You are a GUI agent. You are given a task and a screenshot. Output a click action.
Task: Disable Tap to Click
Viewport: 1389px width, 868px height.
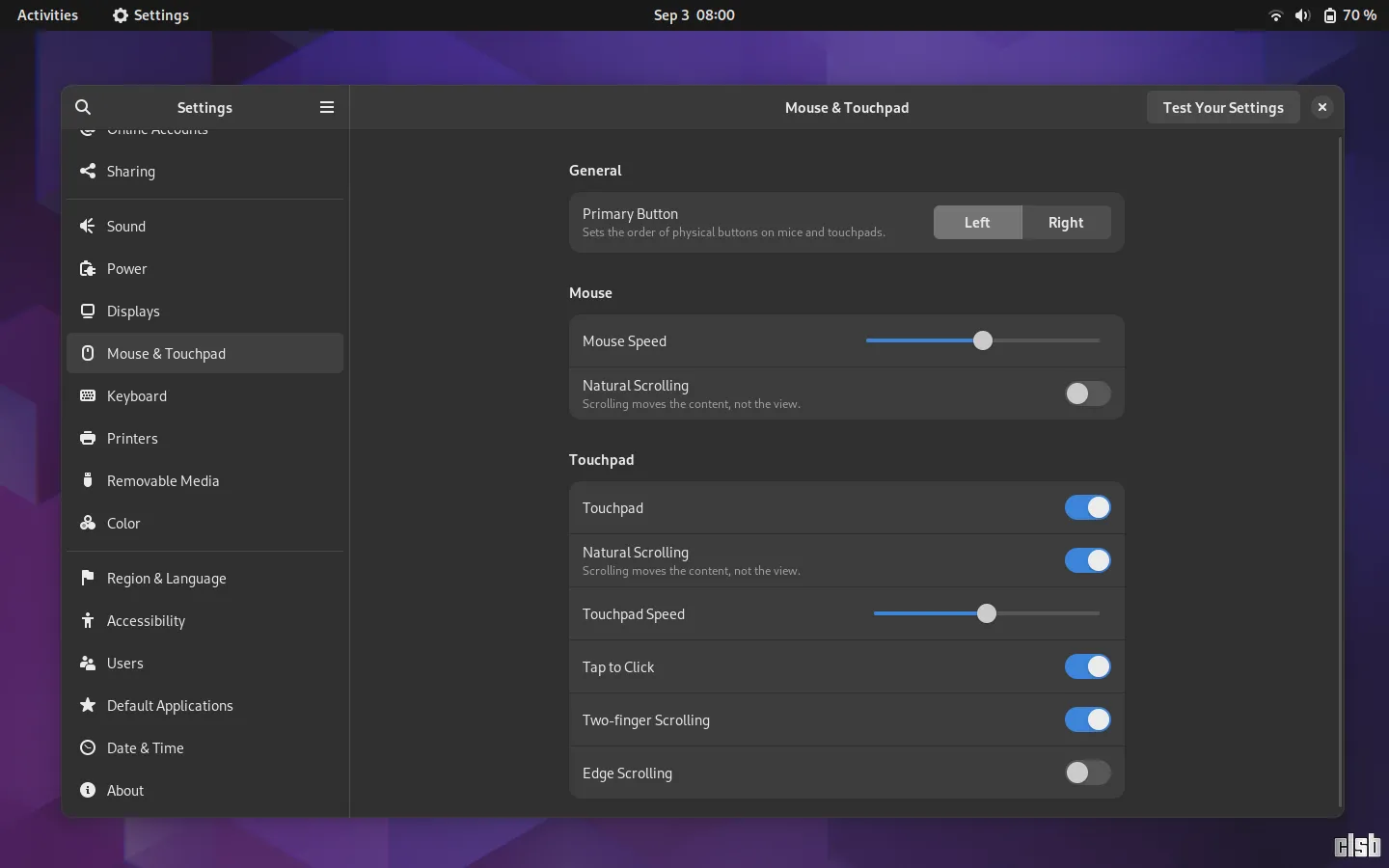pyautogui.click(x=1087, y=666)
